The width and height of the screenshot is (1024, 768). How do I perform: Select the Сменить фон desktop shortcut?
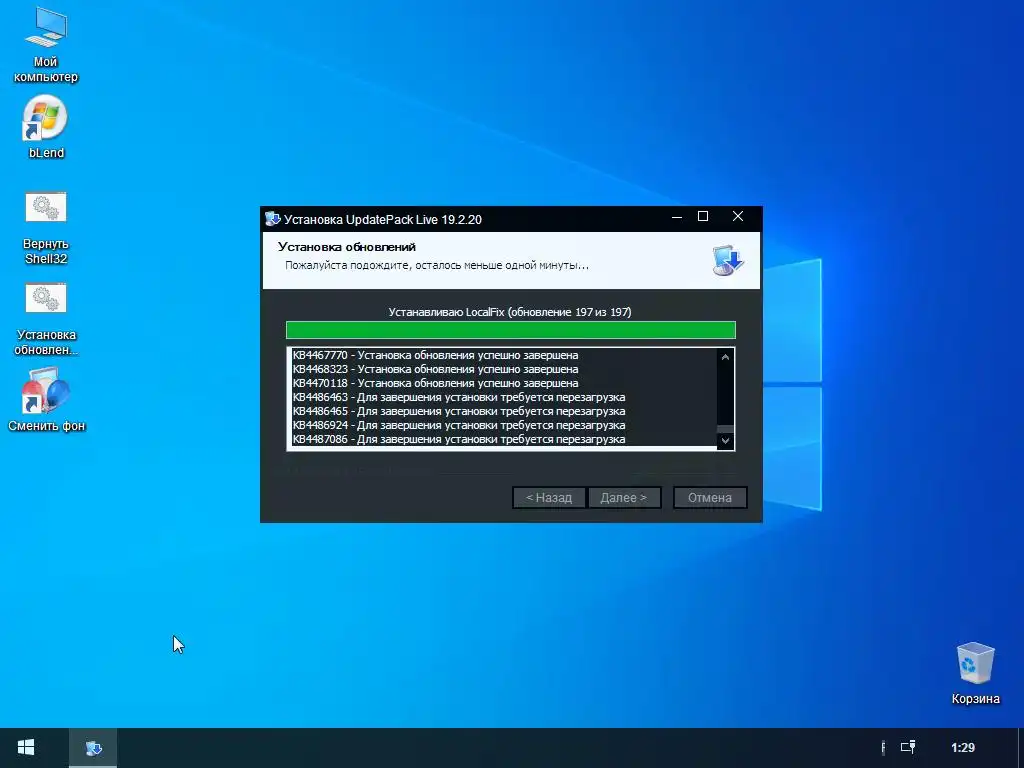(x=46, y=399)
